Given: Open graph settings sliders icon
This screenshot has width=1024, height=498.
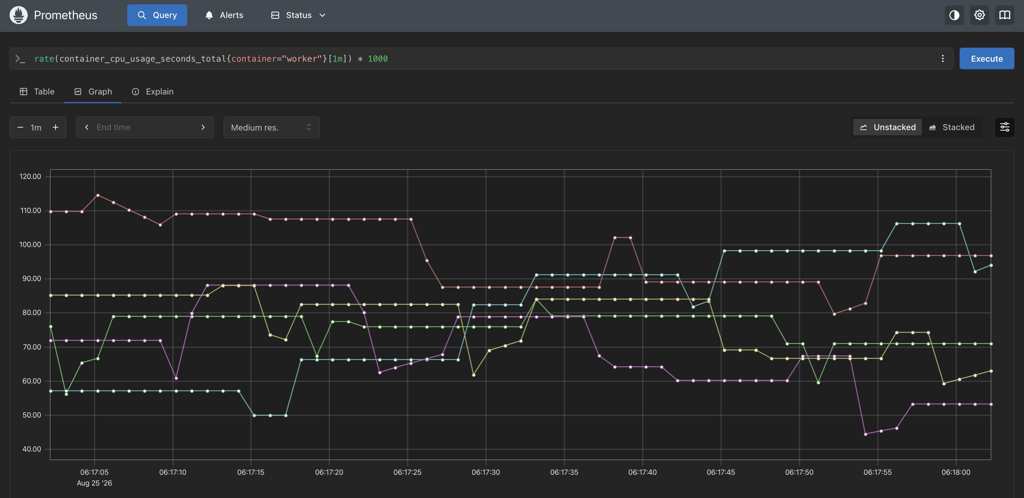Looking at the screenshot, I should coord(1004,127).
